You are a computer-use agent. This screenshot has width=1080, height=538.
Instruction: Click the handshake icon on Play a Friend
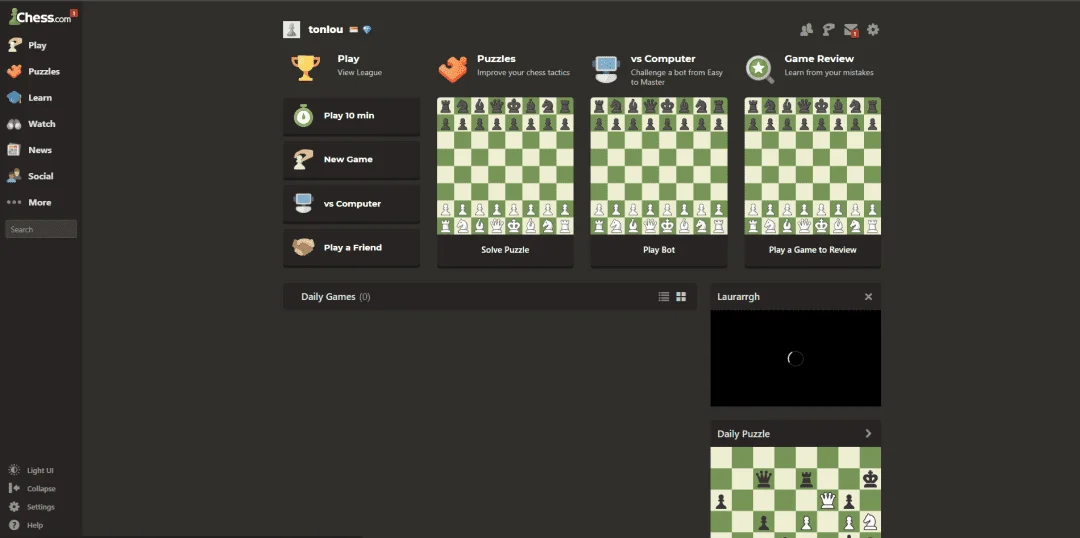pos(304,247)
